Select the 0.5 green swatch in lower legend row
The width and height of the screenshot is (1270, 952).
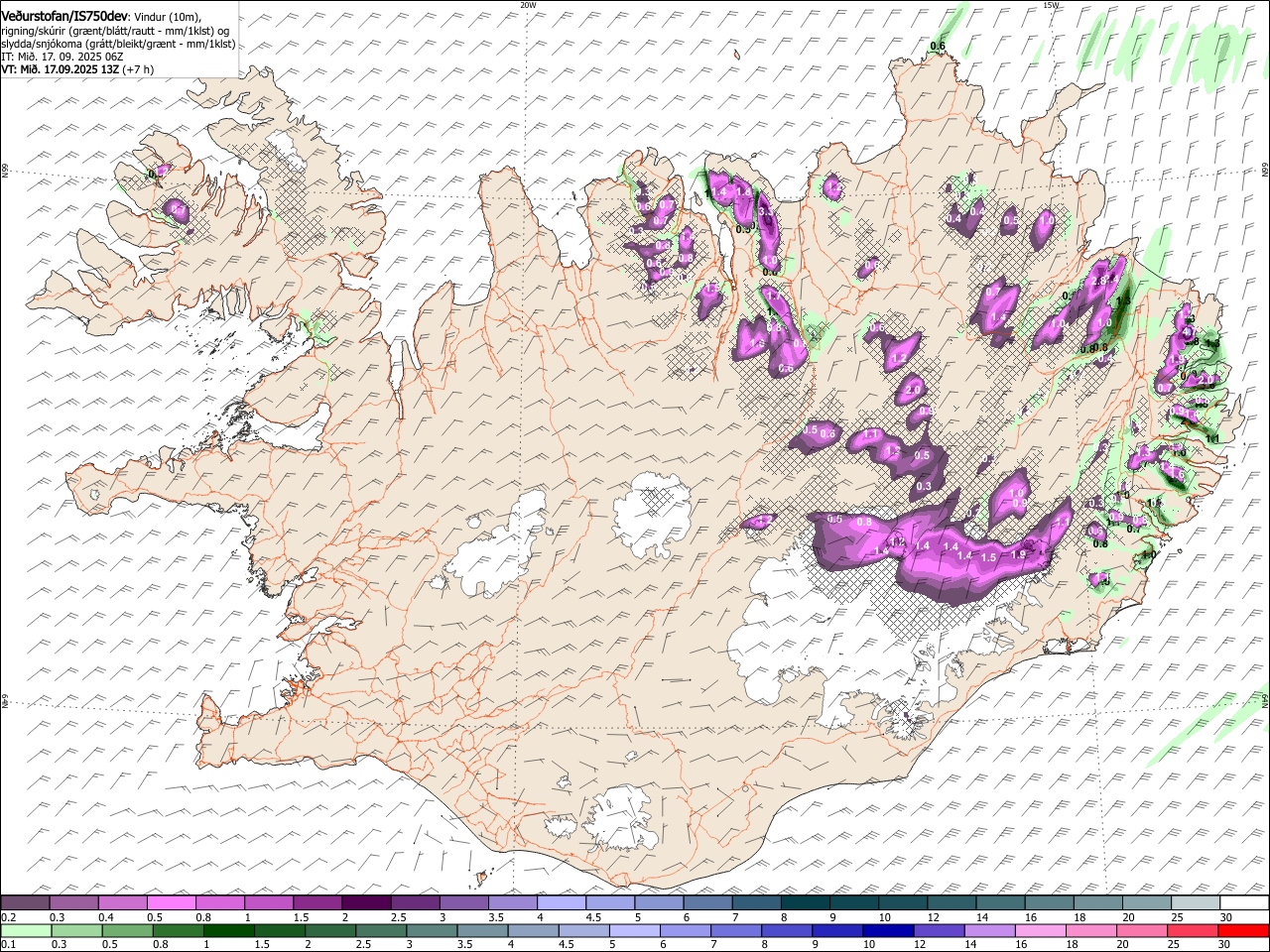(x=128, y=930)
